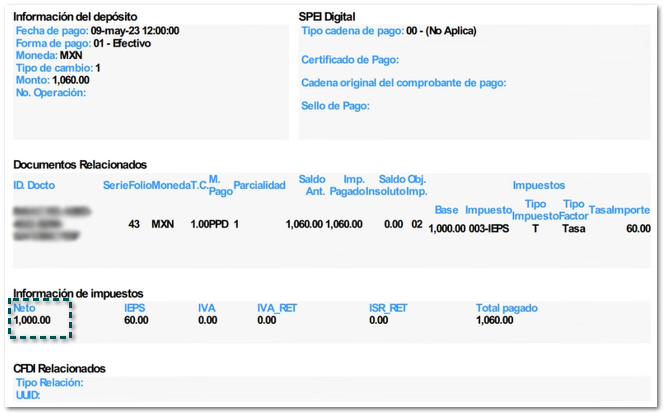Select the 'MXN' currency cell in documents row
666x416 pixels.
(x=163, y=224)
